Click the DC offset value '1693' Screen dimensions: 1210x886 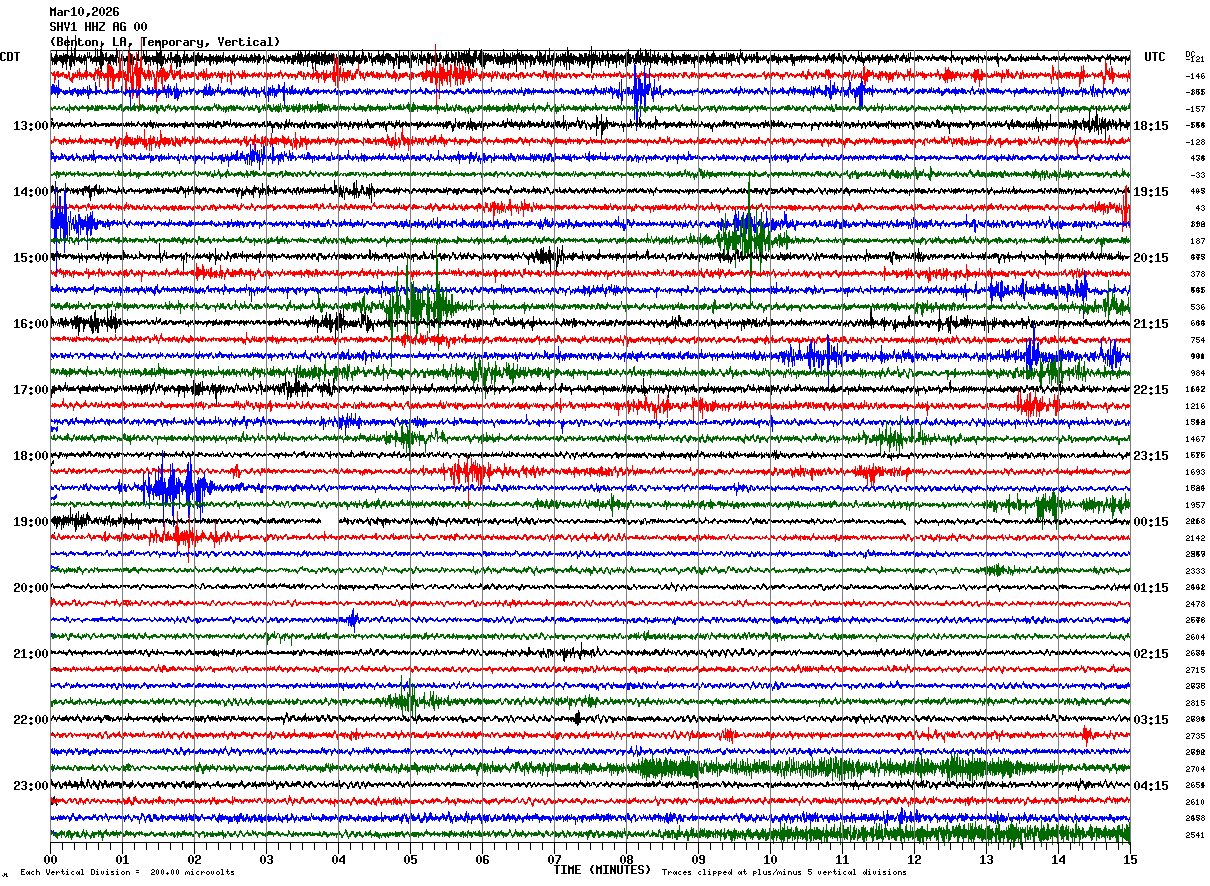click(1195, 472)
